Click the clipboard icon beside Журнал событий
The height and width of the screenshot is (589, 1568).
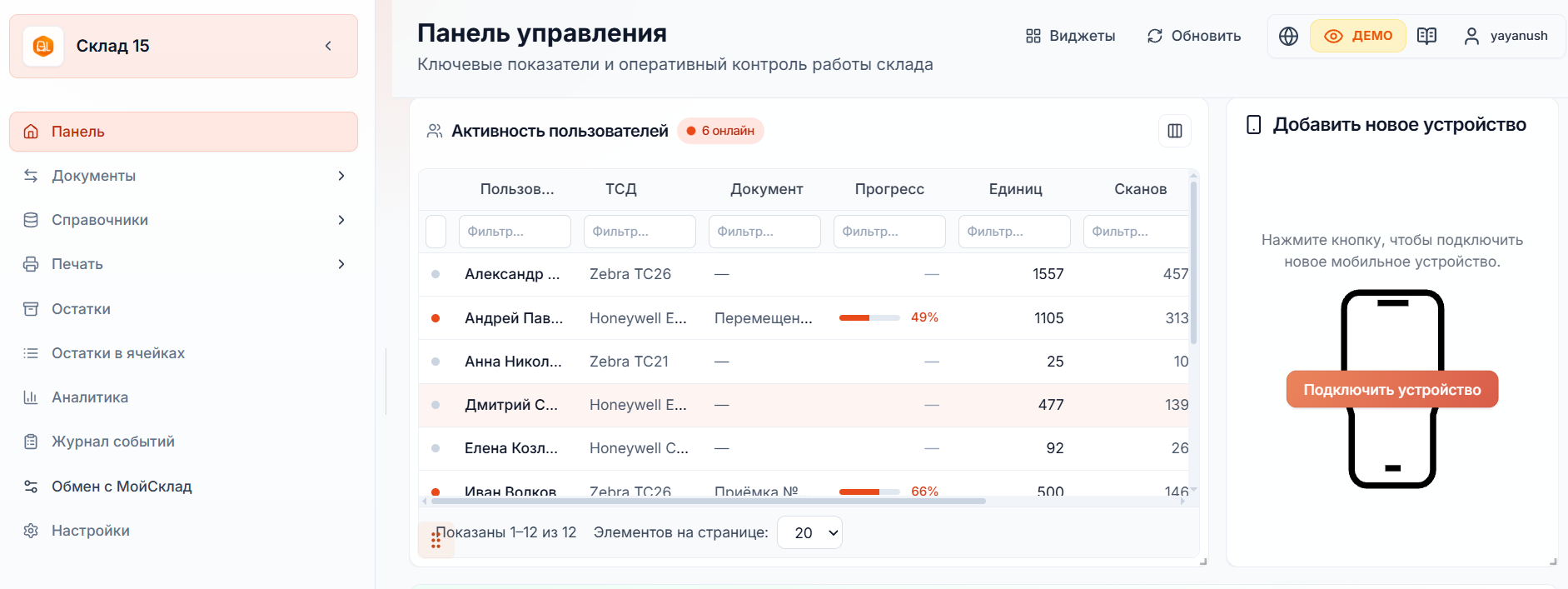(31, 442)
